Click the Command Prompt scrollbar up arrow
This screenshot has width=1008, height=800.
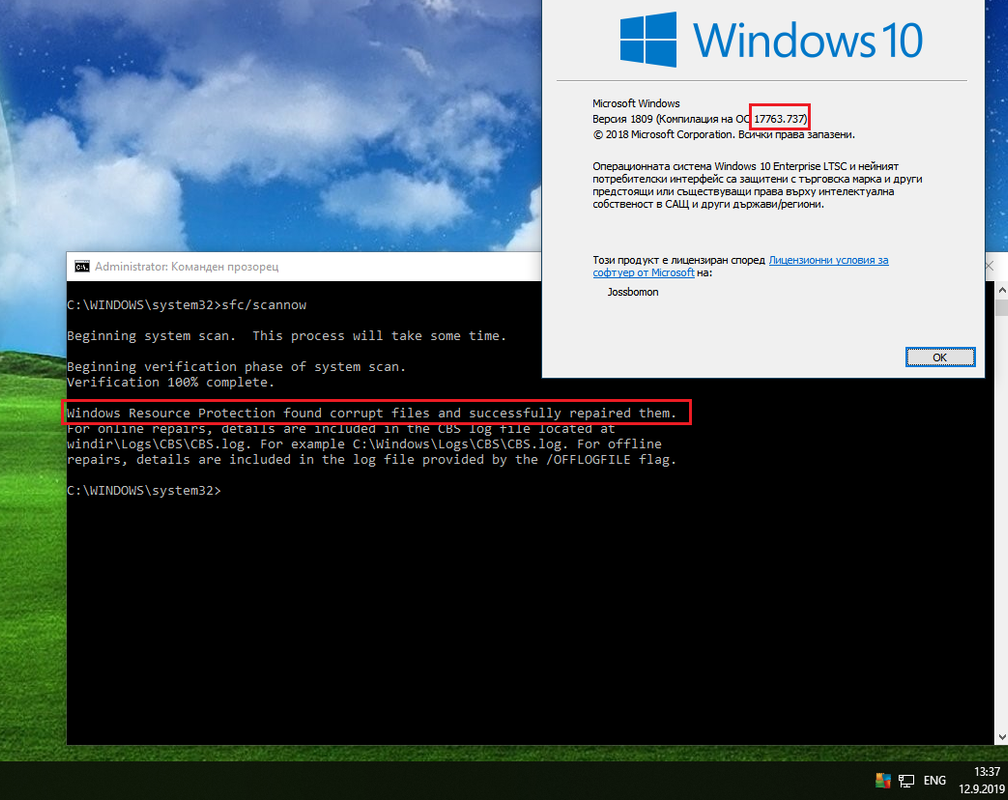coord(1002,290)
